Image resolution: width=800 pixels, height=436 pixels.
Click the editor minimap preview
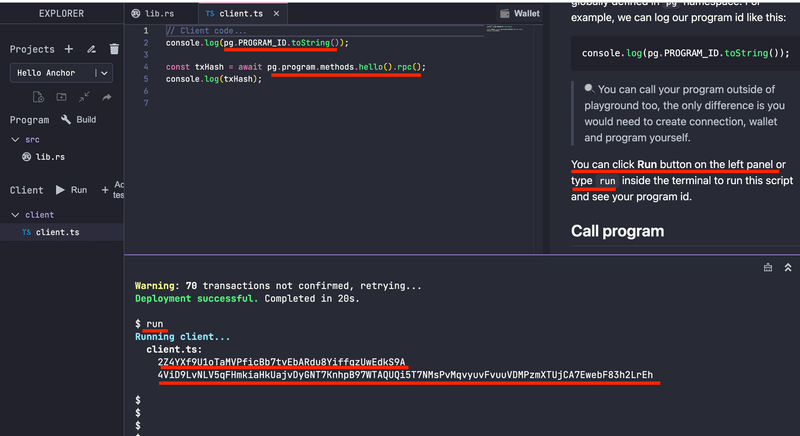(505, 29)
